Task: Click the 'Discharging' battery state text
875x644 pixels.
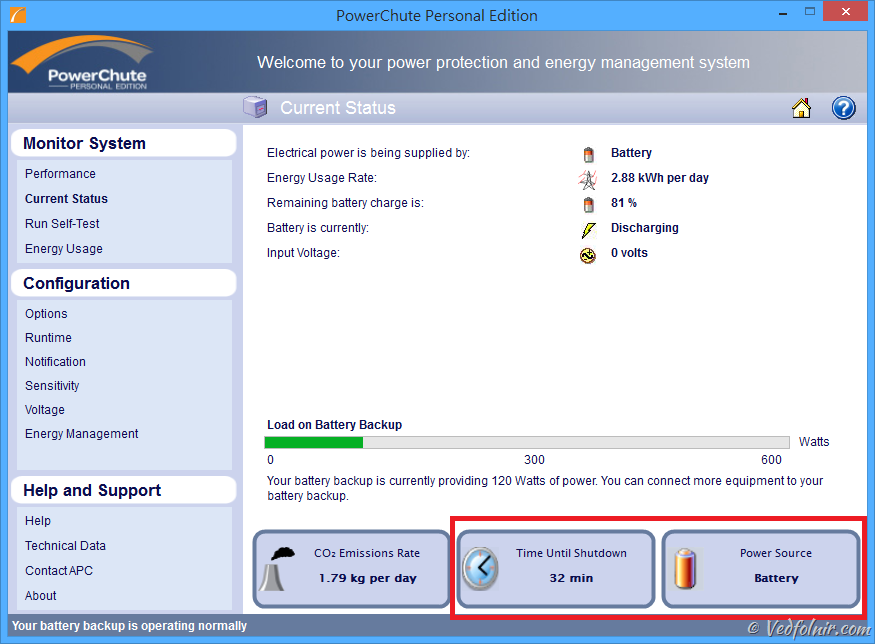Action: pos(645,228)
